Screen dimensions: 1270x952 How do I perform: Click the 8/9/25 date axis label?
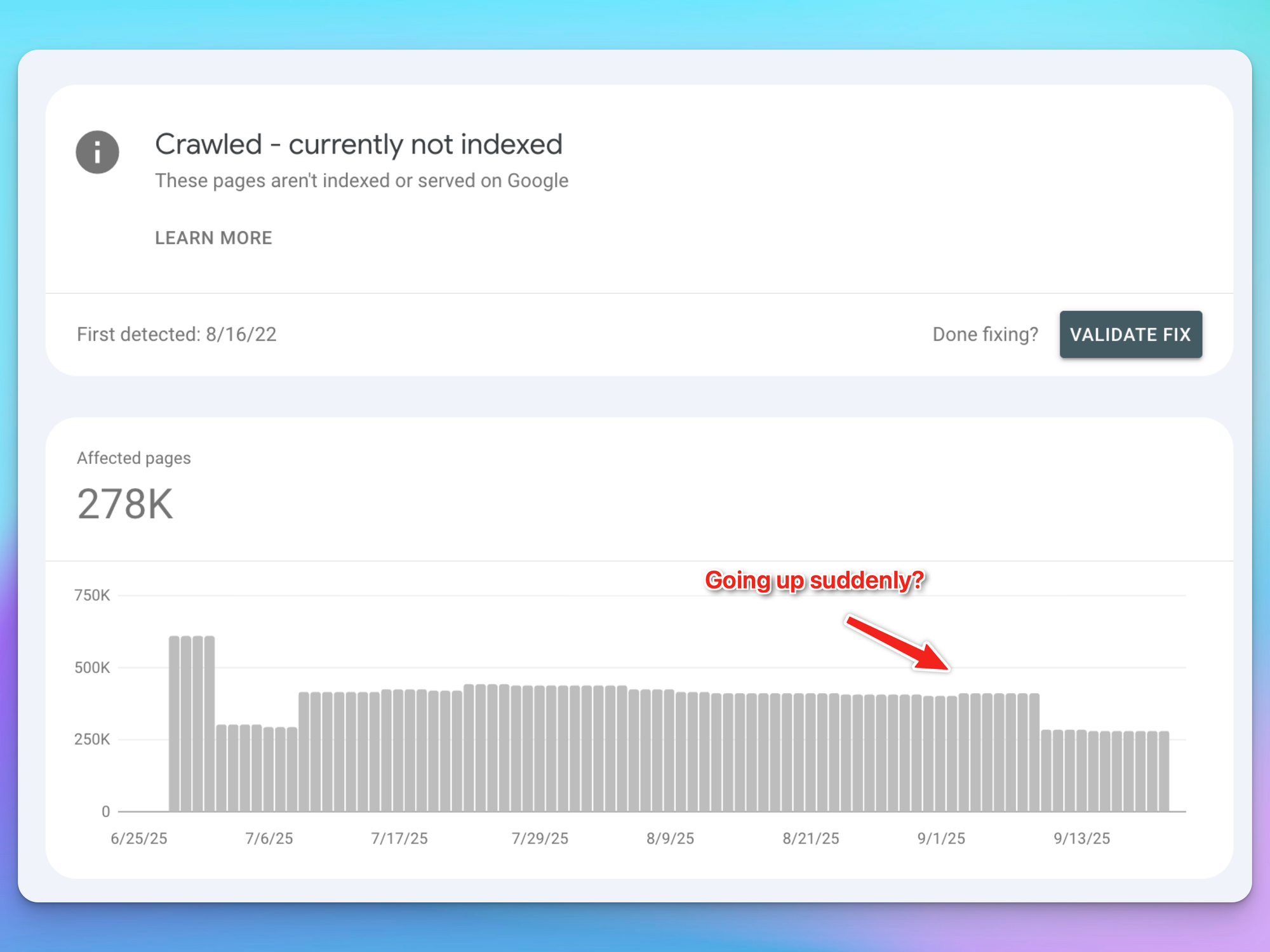coord(670,838)
